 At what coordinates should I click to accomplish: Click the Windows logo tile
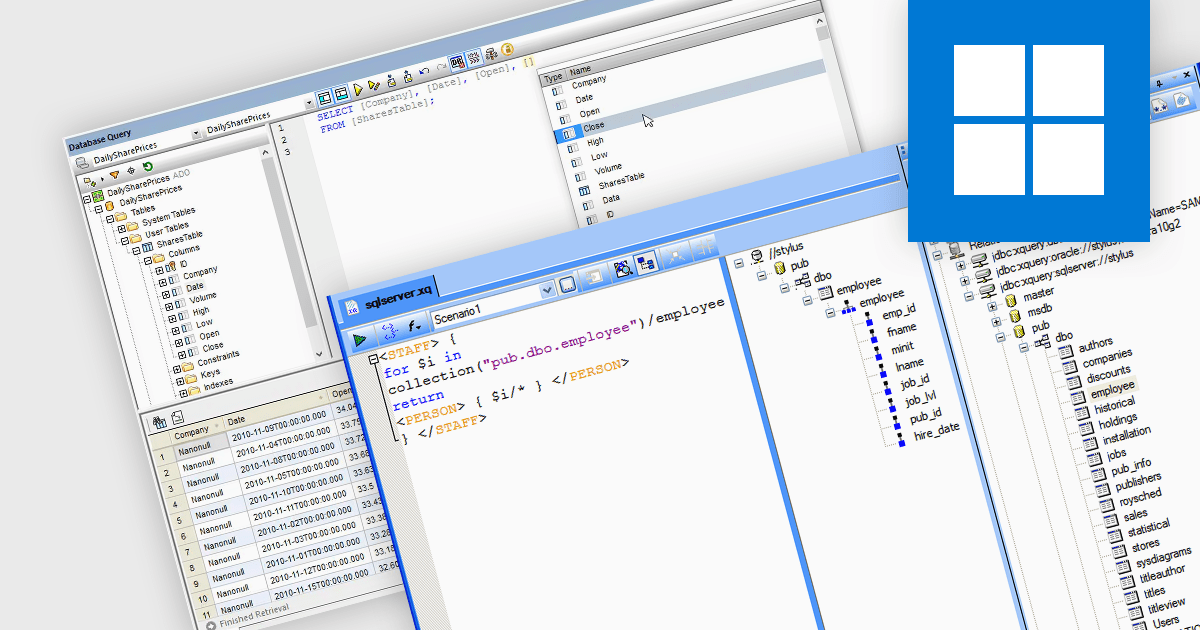point(1028,120)
